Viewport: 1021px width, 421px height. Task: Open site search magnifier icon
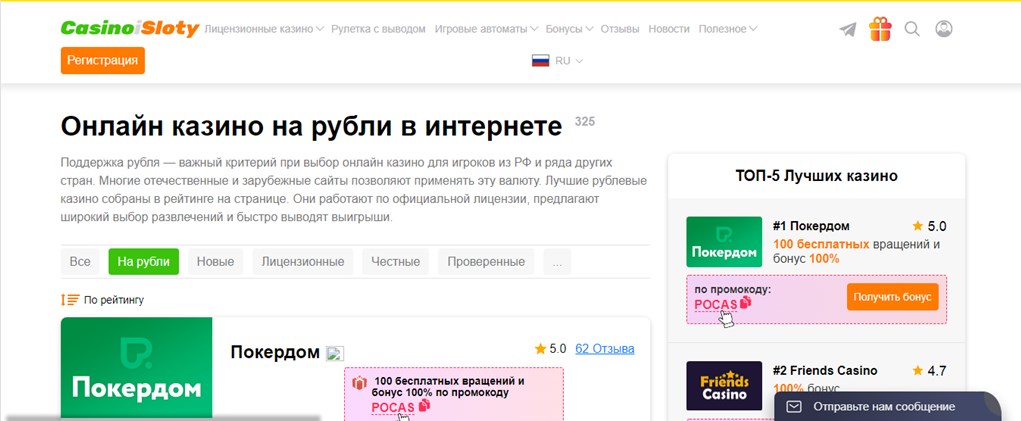(x=912, y=29)
